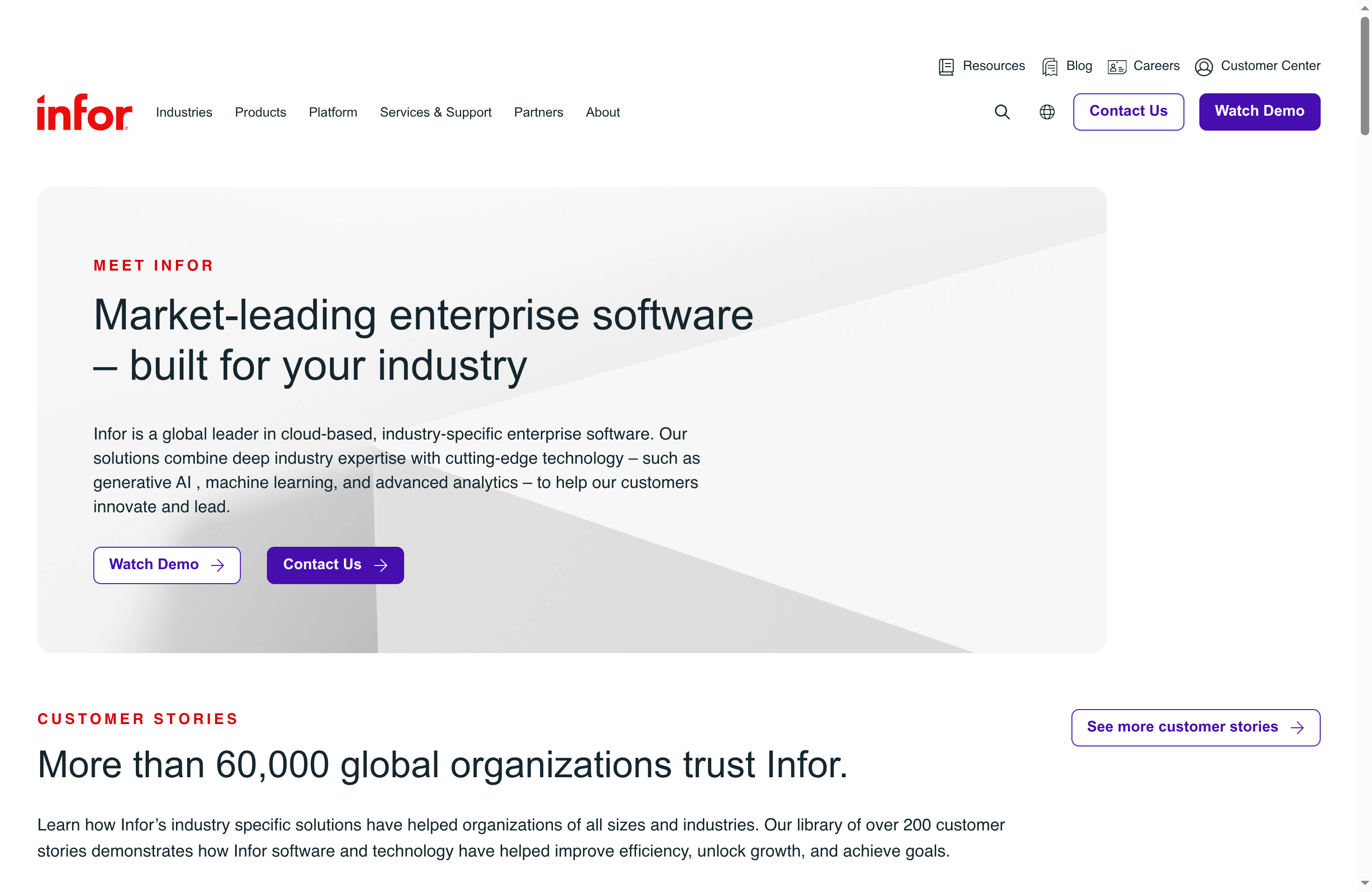The width and height of the screenshot is (1372, 892).
Task: Open the Customer Center profile icon
Action: (1204, 66)
